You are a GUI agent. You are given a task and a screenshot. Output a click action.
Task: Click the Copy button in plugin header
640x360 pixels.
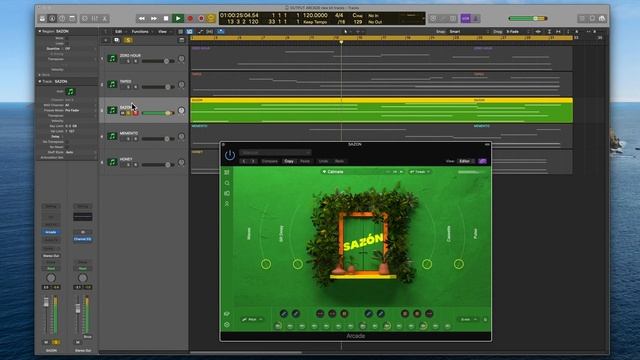(x=289, y=161)
